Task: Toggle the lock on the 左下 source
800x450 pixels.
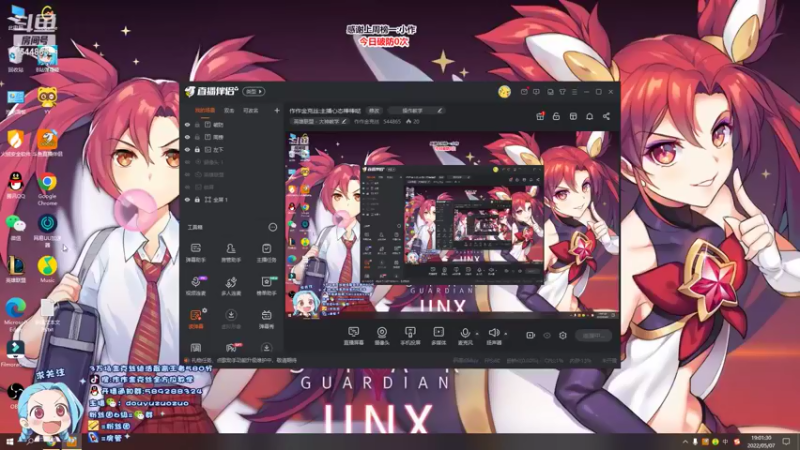Action: pyautogui.click(x=197, y=149)
